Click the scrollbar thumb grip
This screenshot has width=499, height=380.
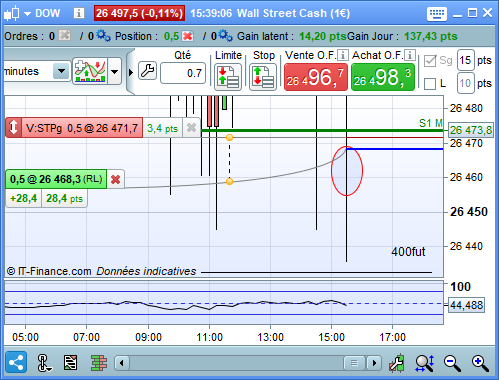[354, 363]
